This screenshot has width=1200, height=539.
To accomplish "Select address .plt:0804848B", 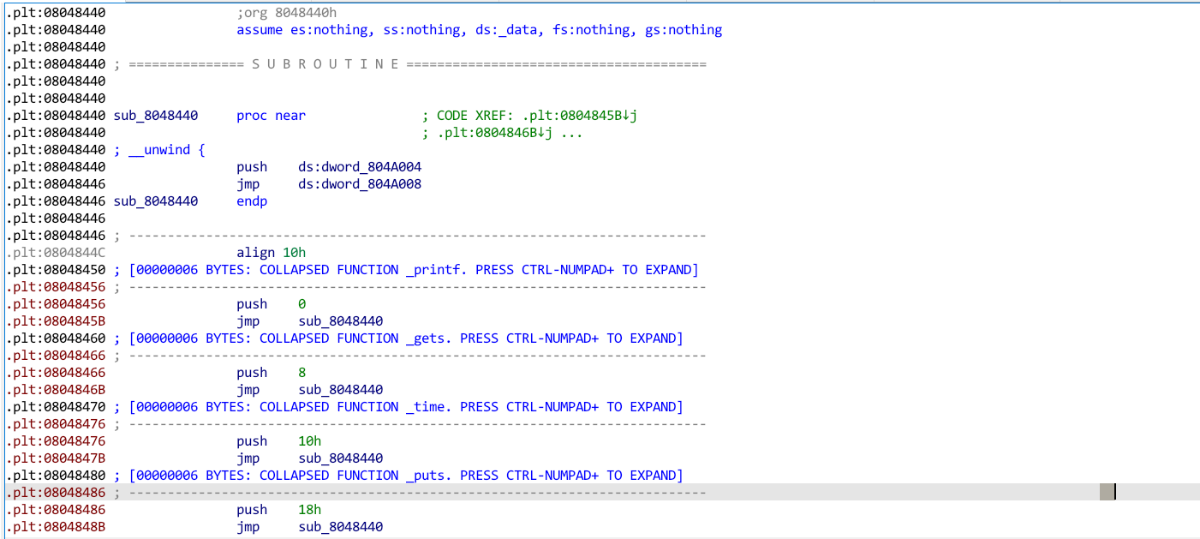I will point(56,526).
